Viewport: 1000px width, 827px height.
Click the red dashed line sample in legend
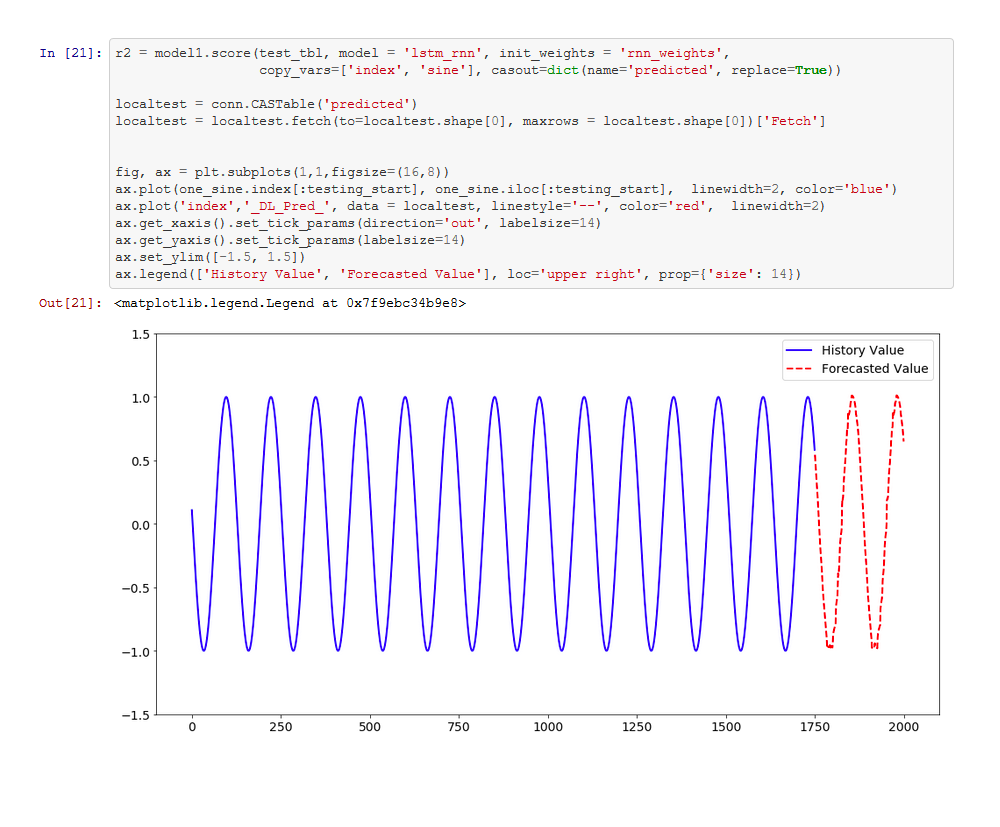pyautogui.click(x=800, y=369)
